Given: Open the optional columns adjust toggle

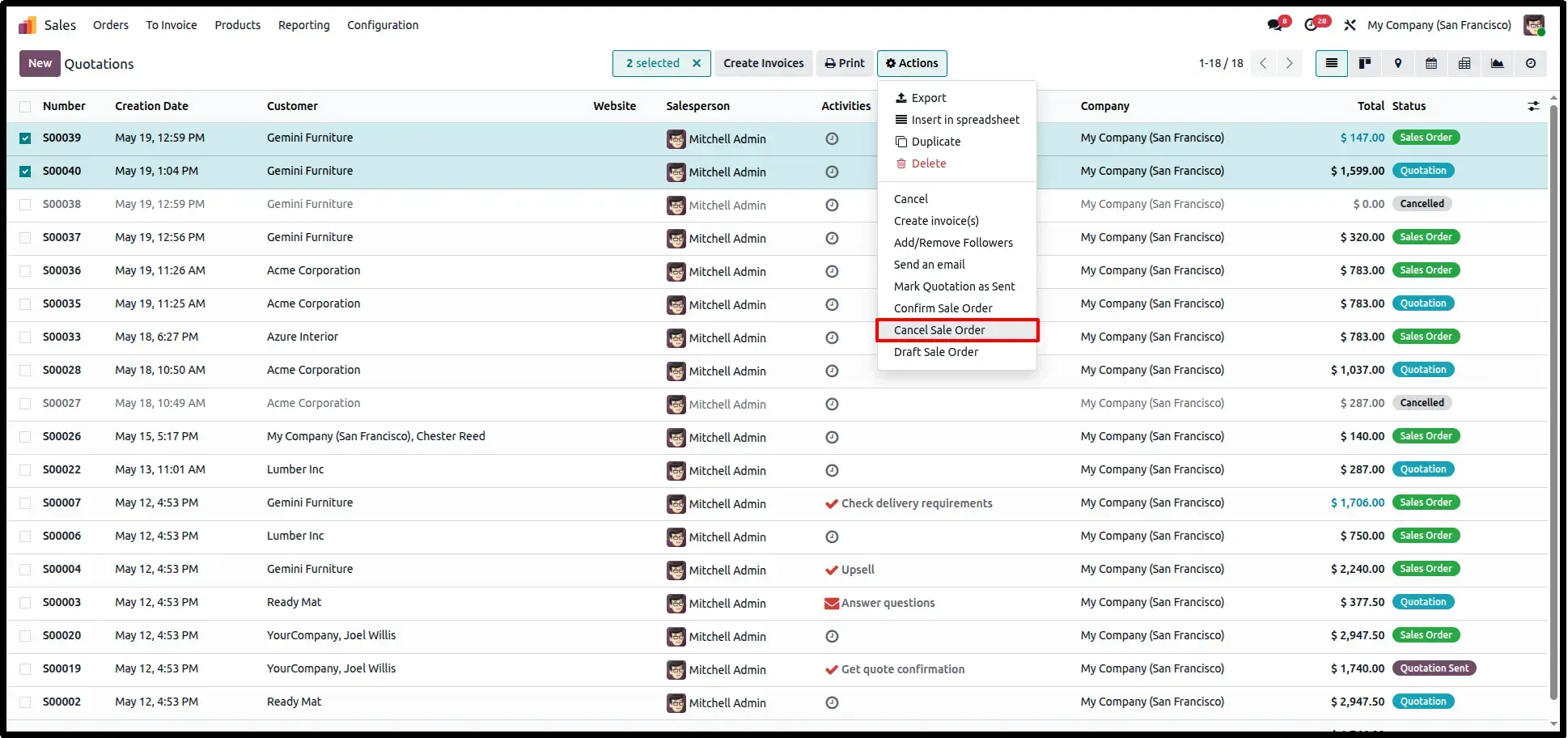Looking at the screenshot, I should pyautogui.click(x=1533, y=106).
